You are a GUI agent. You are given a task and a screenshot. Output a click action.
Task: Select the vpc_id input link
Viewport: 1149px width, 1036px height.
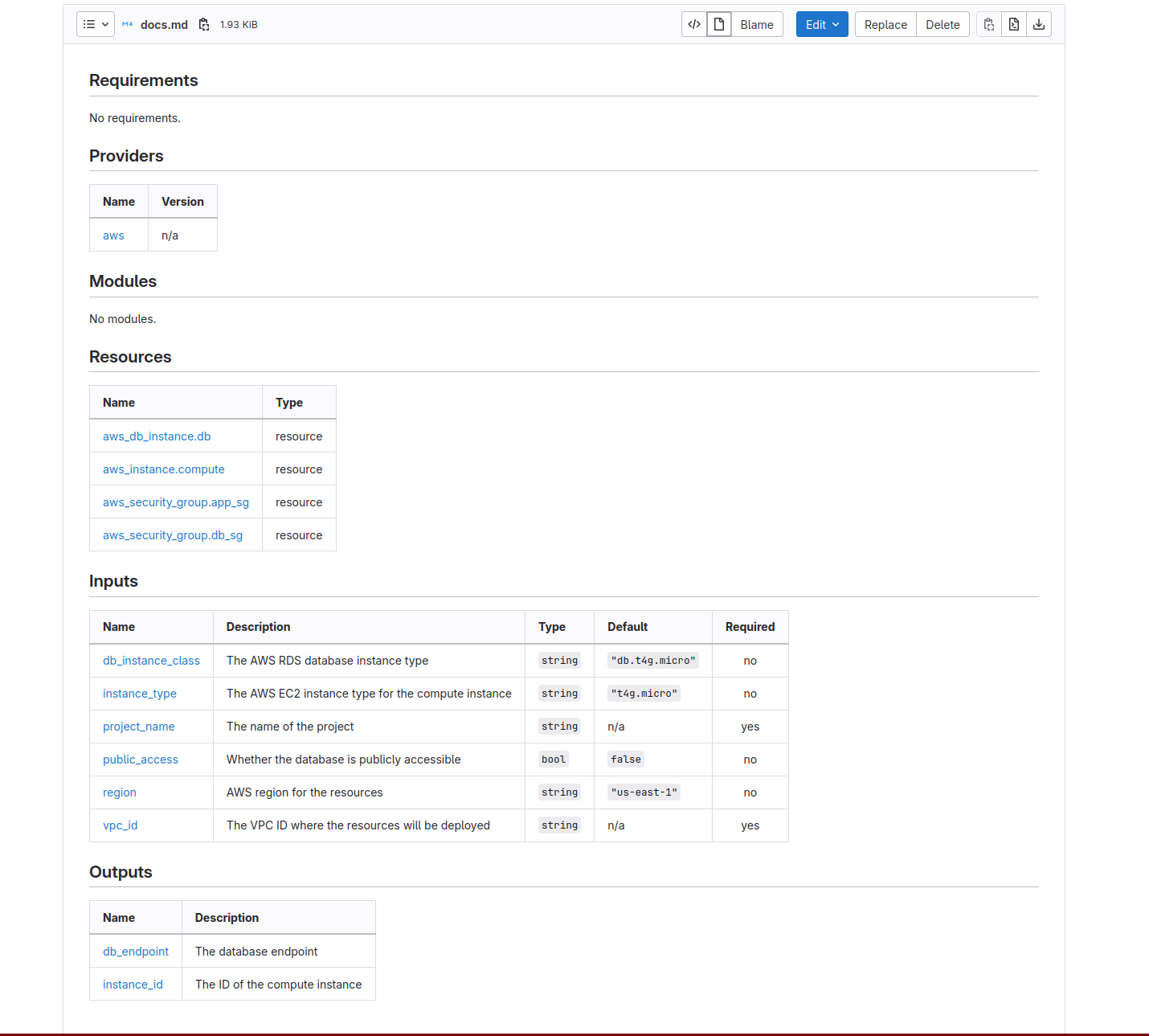coord(121,825)
